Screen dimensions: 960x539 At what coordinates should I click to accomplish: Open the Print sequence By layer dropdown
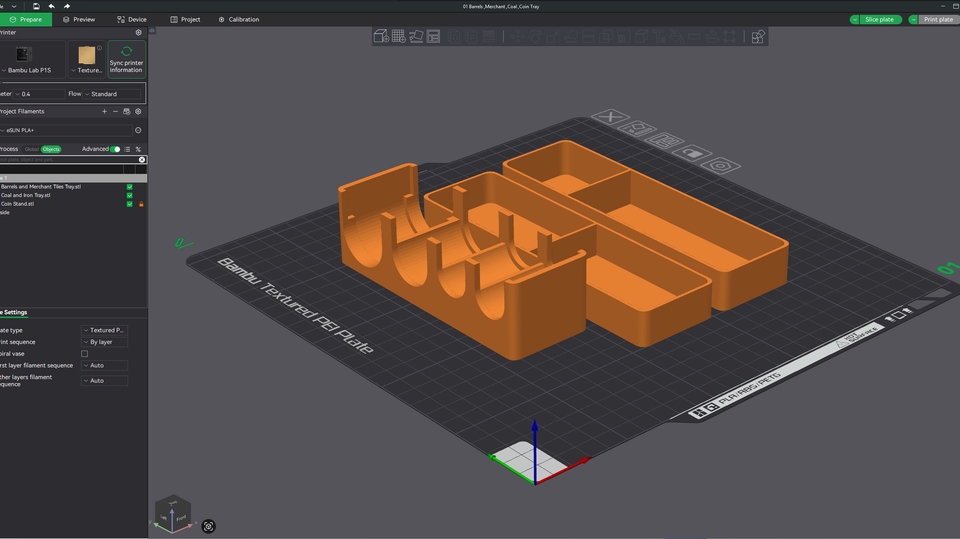click(105, 342)
